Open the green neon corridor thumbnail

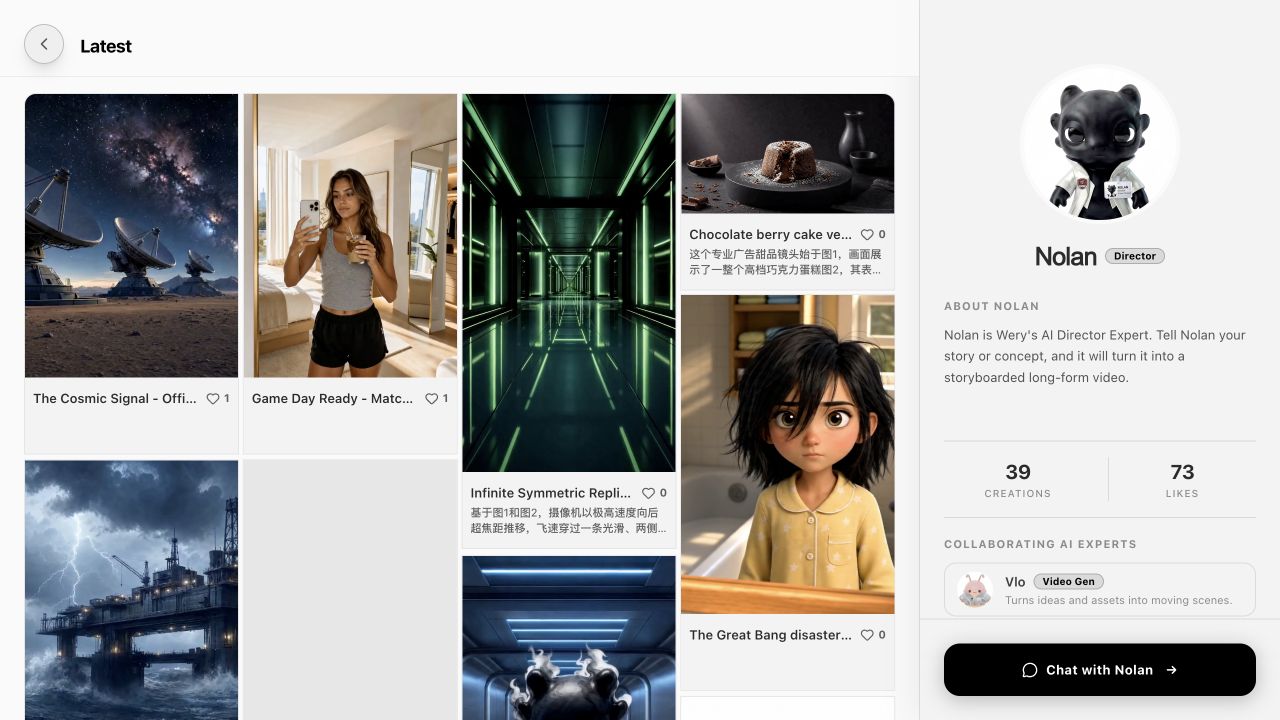pos(569,283)
